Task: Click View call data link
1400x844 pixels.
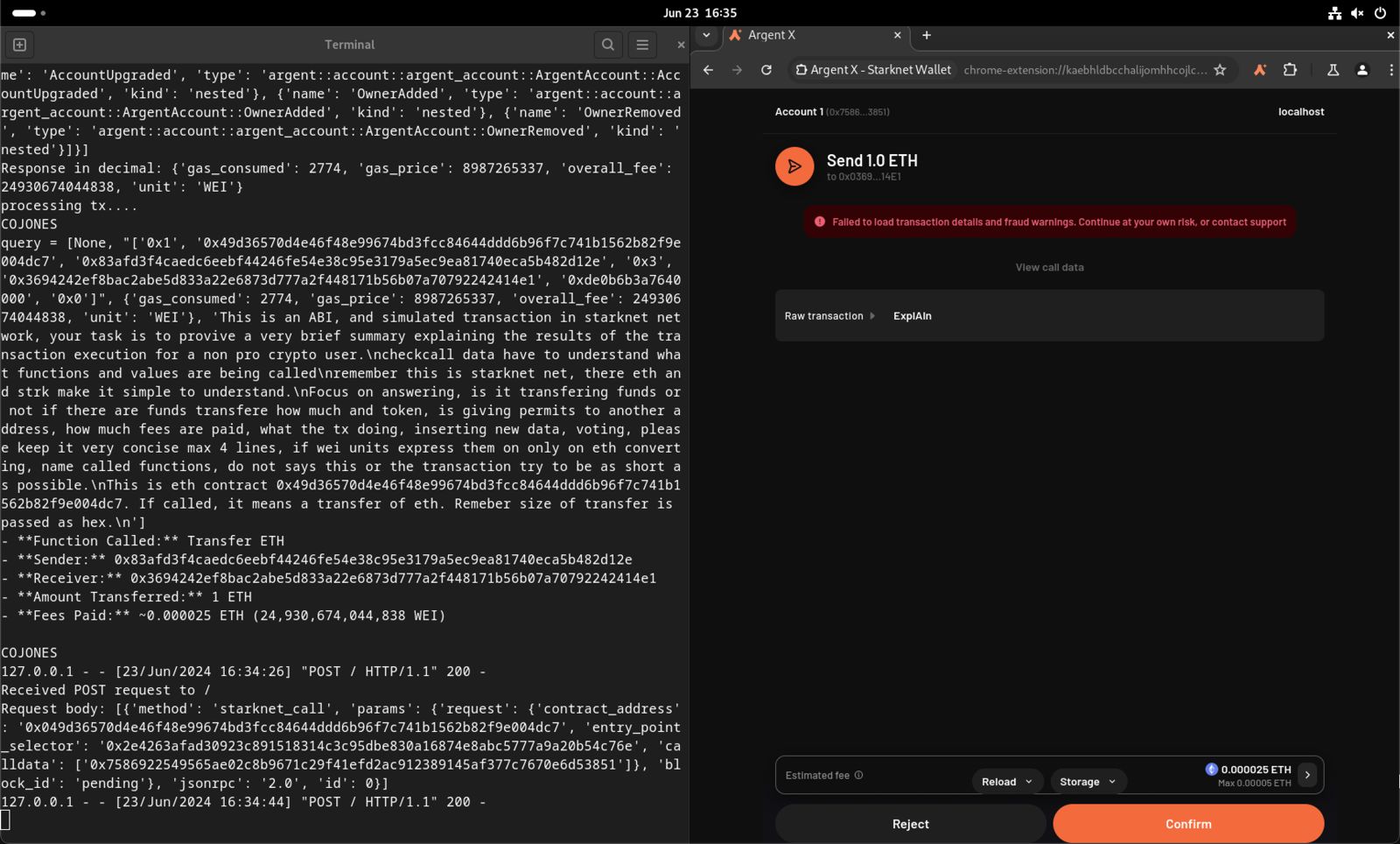Action: (1049, 268)
